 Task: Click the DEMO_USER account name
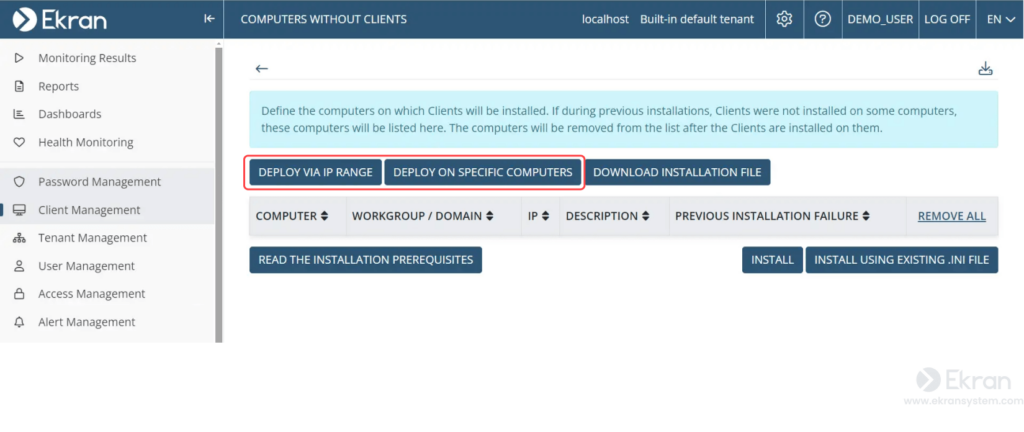tap(880, 19)
